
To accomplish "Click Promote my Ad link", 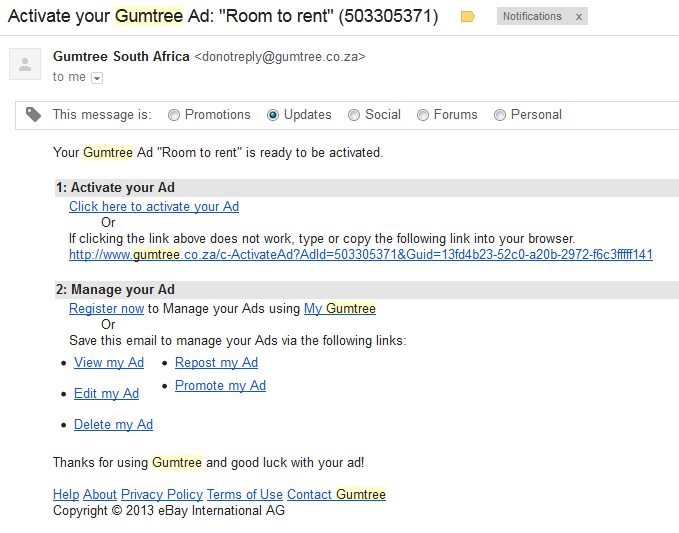I will coord(220,386).
